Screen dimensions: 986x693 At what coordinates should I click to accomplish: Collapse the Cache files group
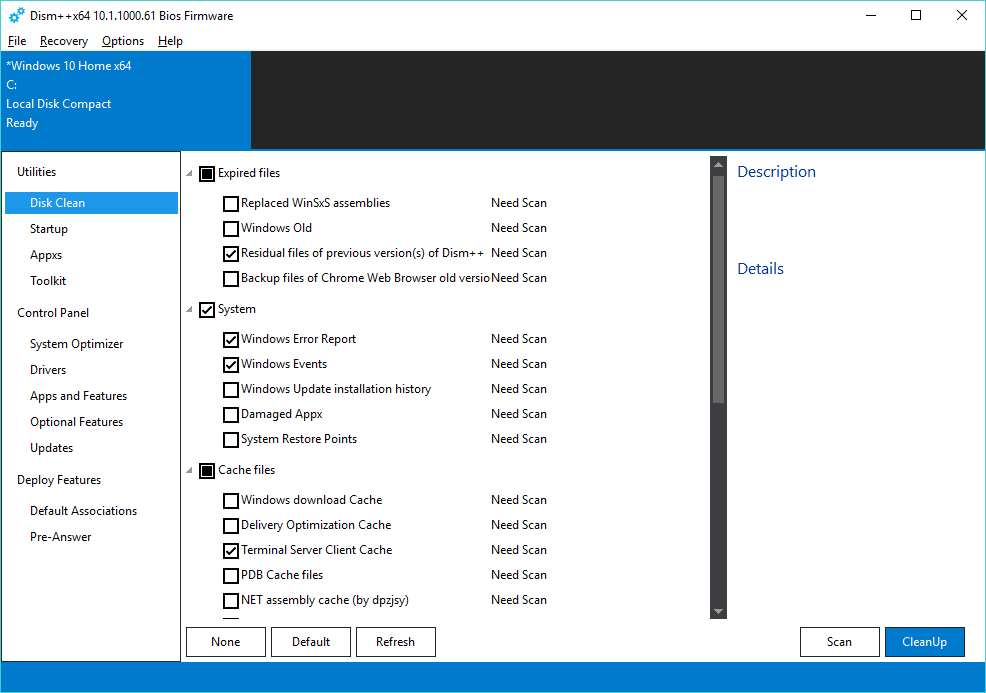coord(189,470)
